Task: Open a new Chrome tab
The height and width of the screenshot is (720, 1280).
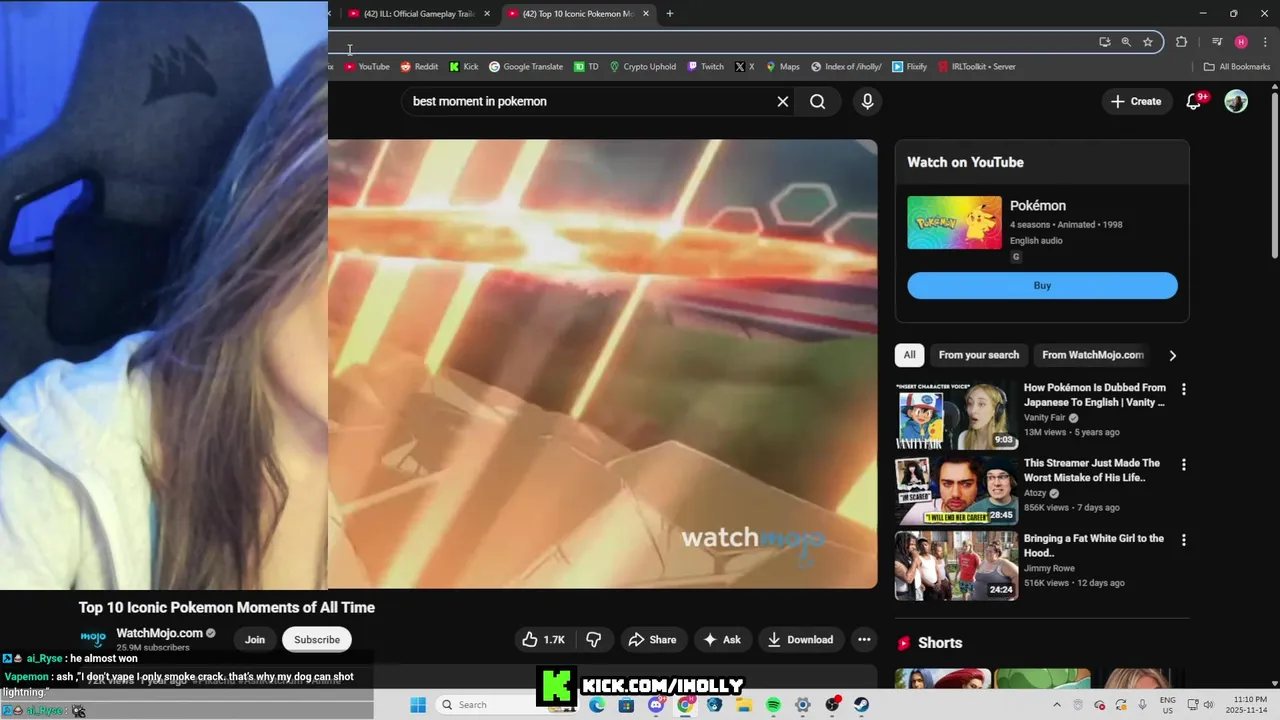Action: [x=669, y=14]
